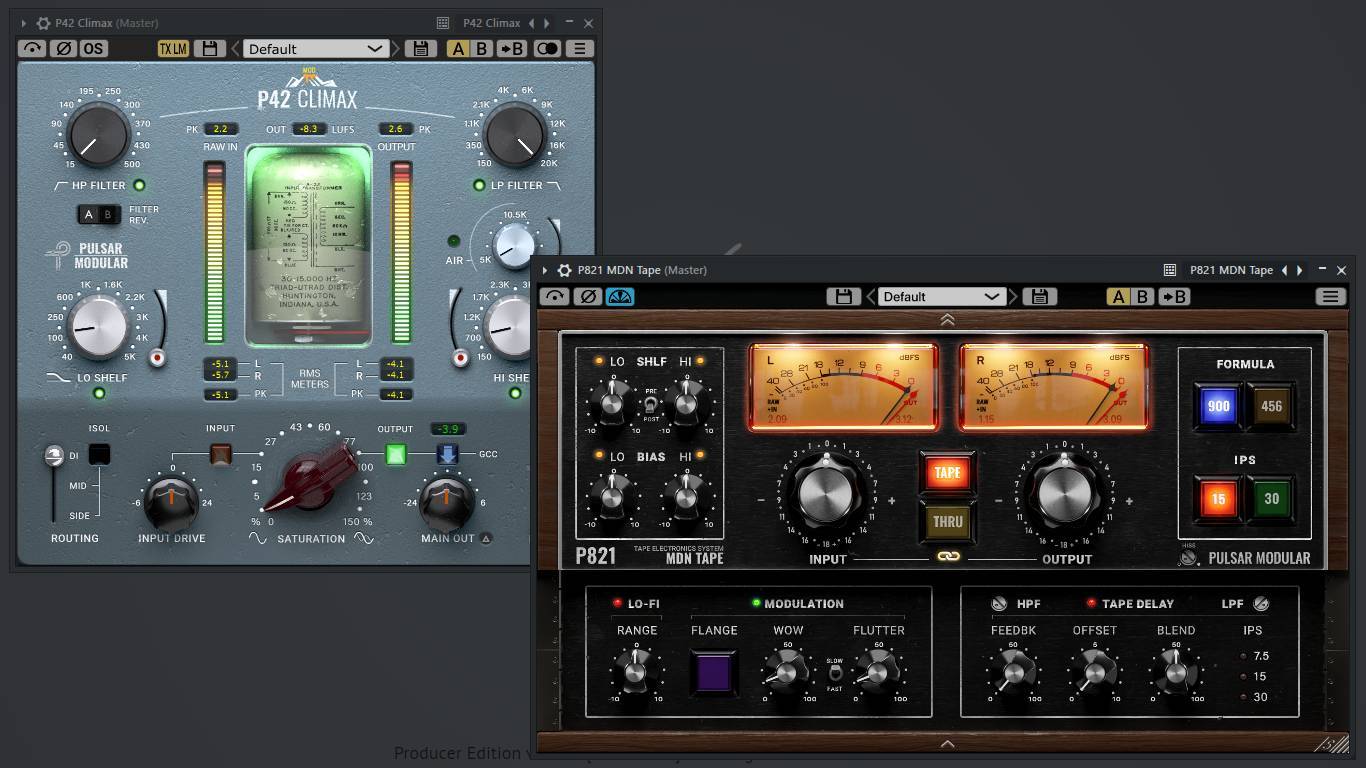The image size is (1366, 768).
Task: Click triangle icon next to MAIN OUT
Action: [x=486, y=538]
